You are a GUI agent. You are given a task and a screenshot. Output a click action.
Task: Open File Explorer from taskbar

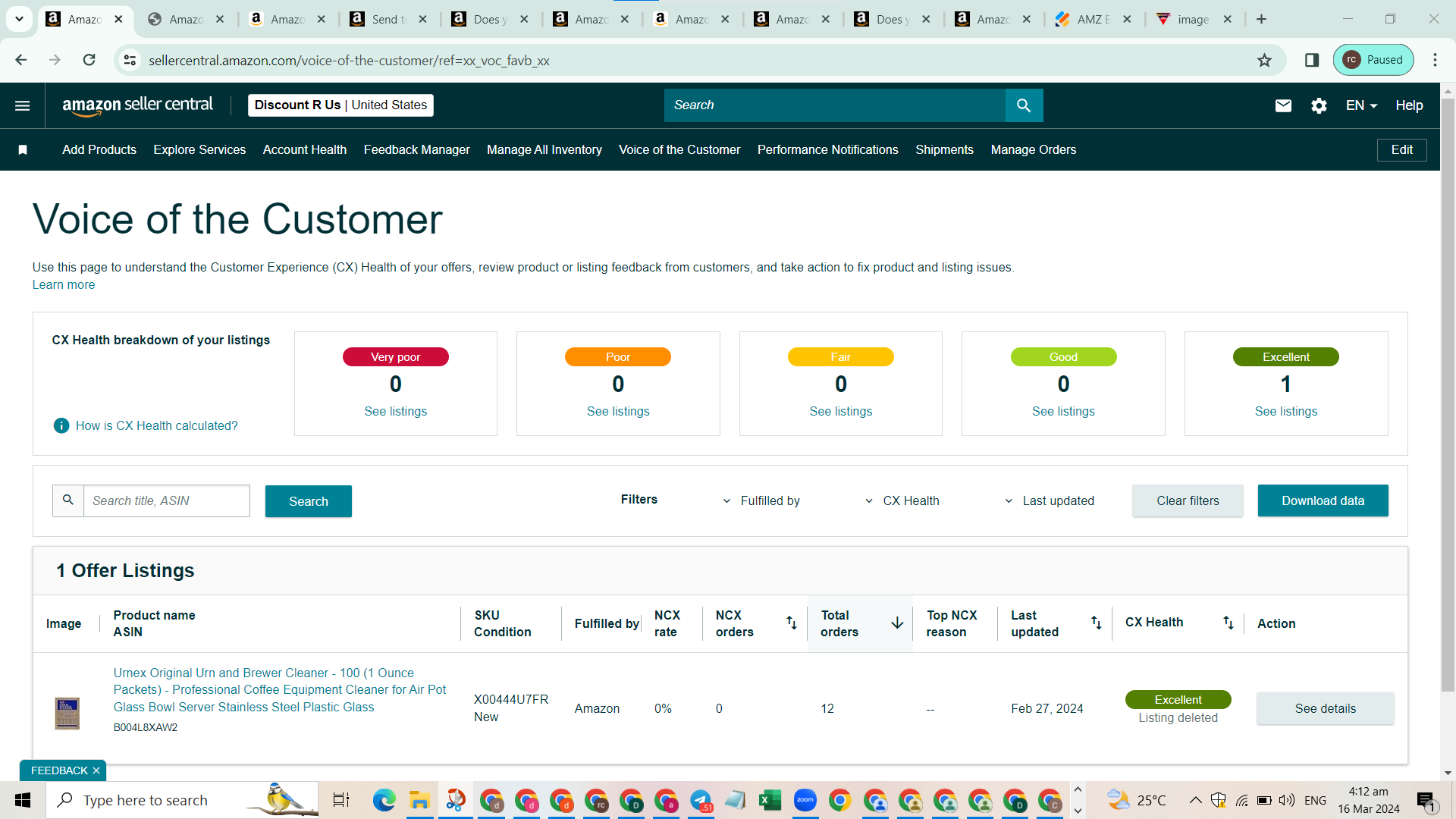(x=419, y=800)
